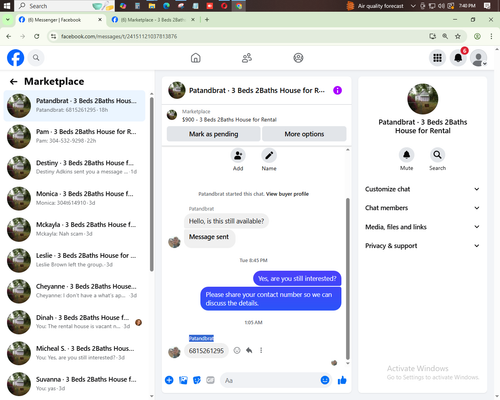Open the tab search dropdown arrow in Chrome
Screen dimensions: 500x400
click(8, 20)
